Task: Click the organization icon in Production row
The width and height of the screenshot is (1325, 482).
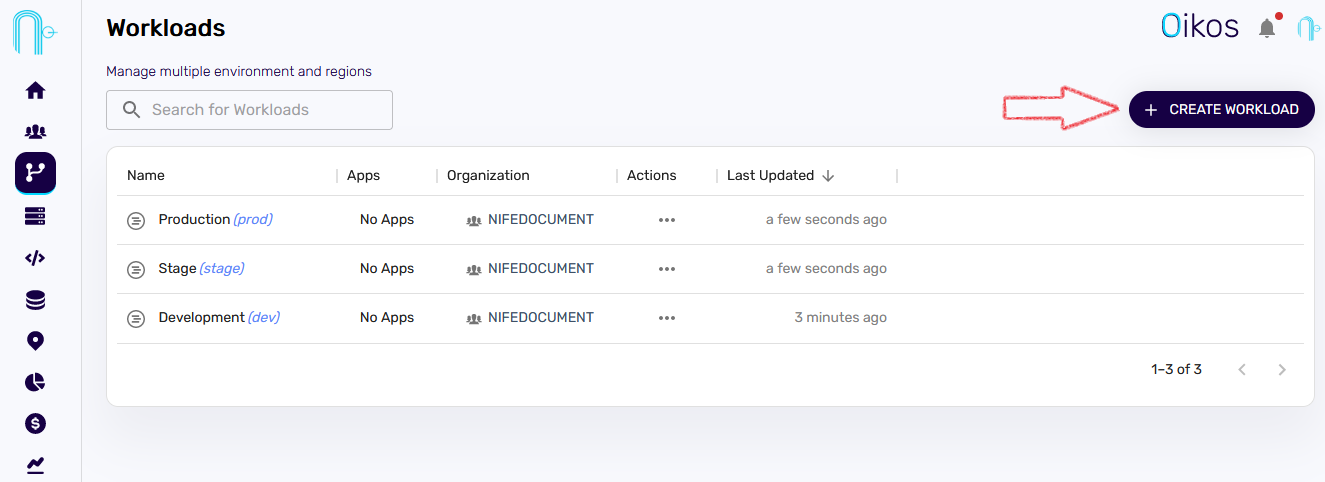Action: (x=474, y=220)
